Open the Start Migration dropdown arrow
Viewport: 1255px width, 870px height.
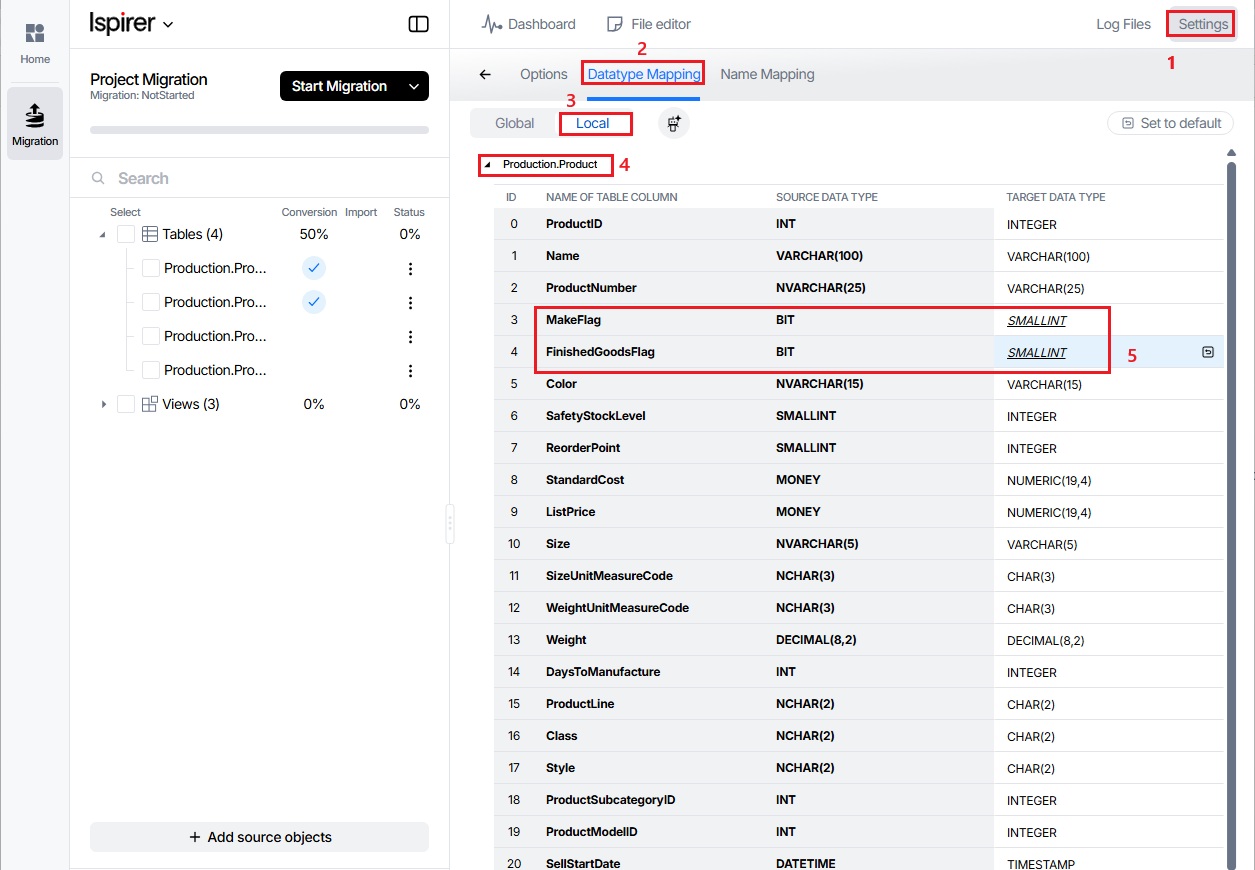[x=414, y=87]
